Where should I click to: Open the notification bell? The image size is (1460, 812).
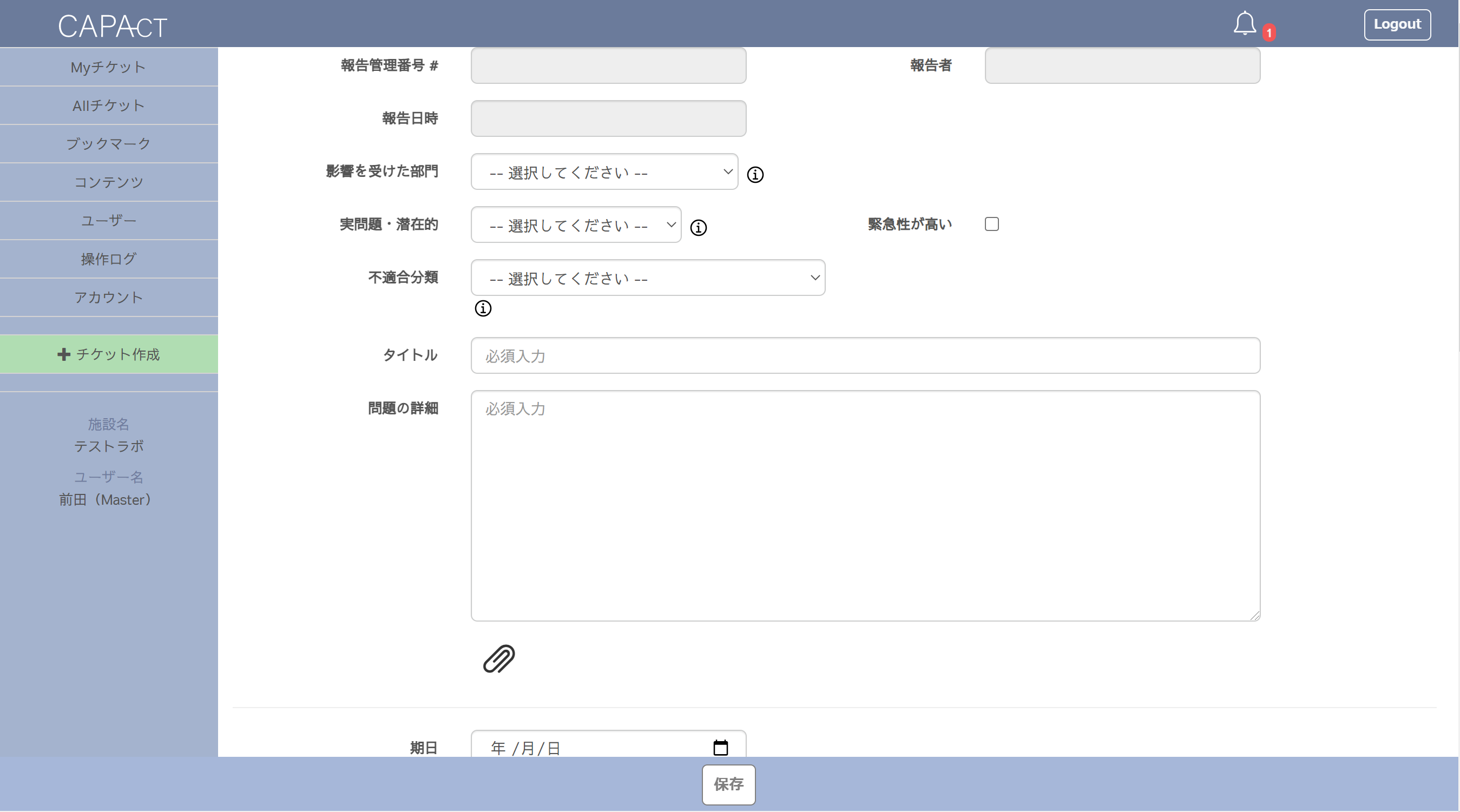click(x=1245, y=24)
